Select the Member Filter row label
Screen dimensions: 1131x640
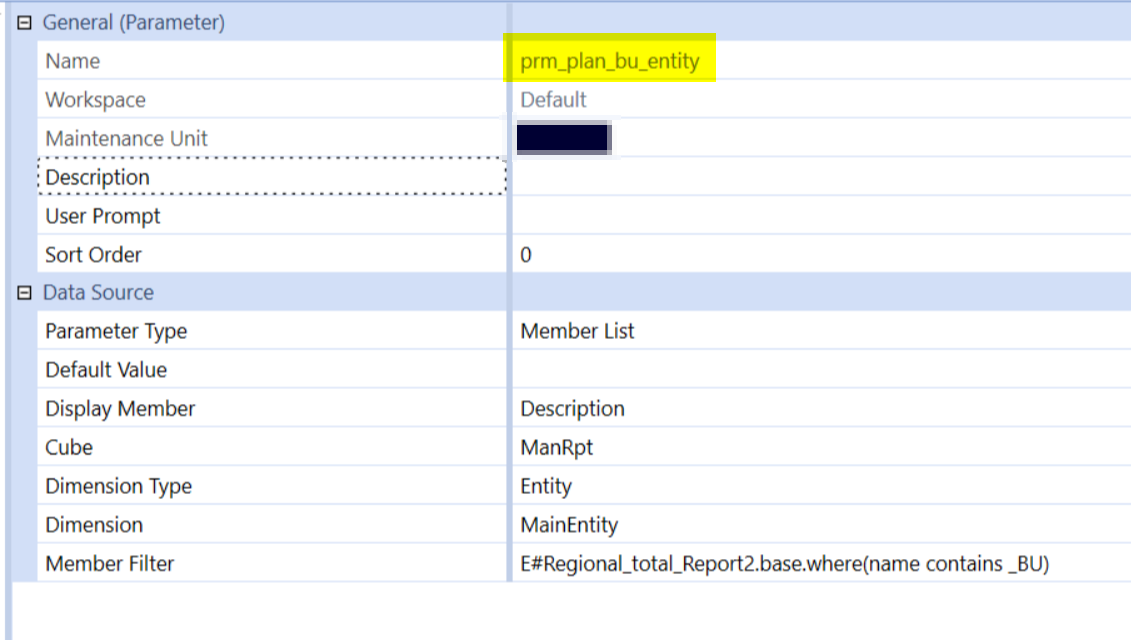[99, 563]
